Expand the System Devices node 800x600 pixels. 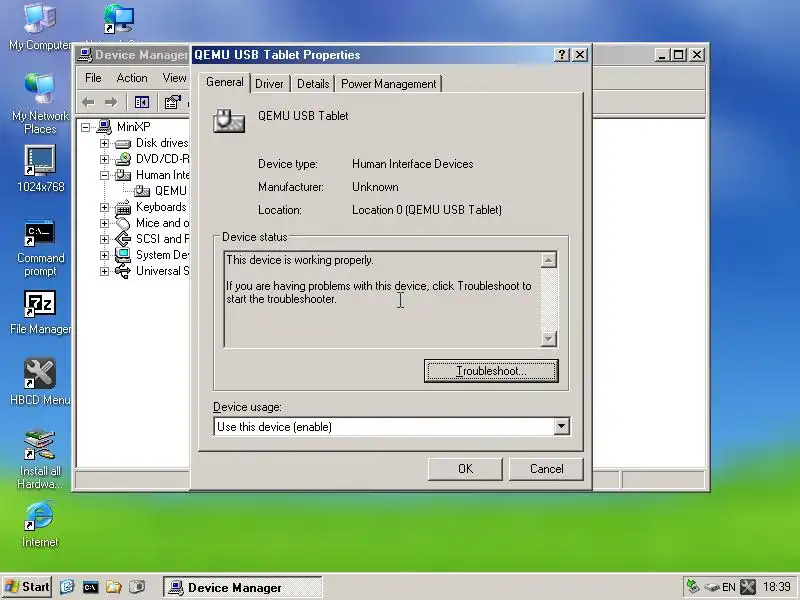[105, 255]
